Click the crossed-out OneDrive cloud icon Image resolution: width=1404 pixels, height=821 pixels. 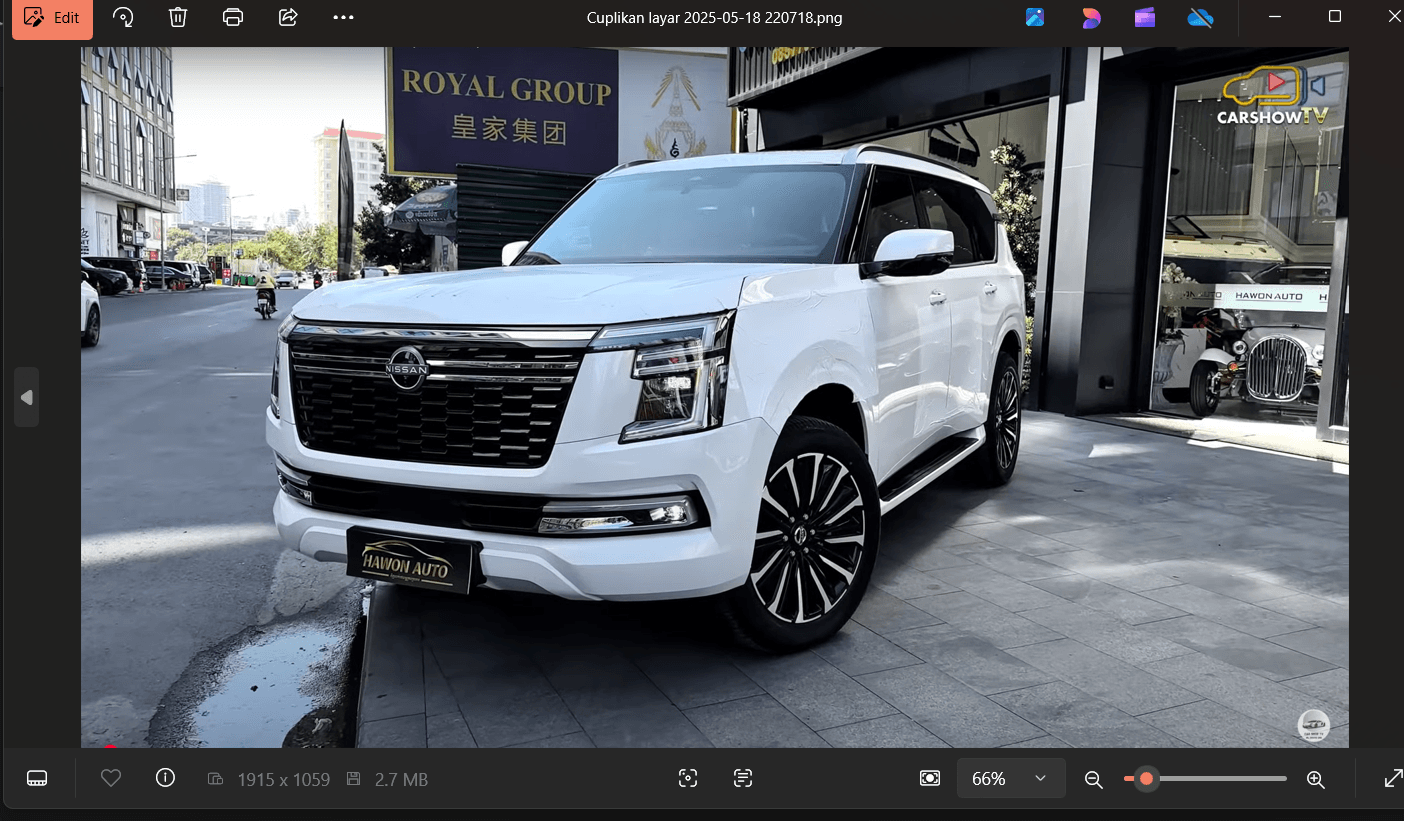[1200, 17]
